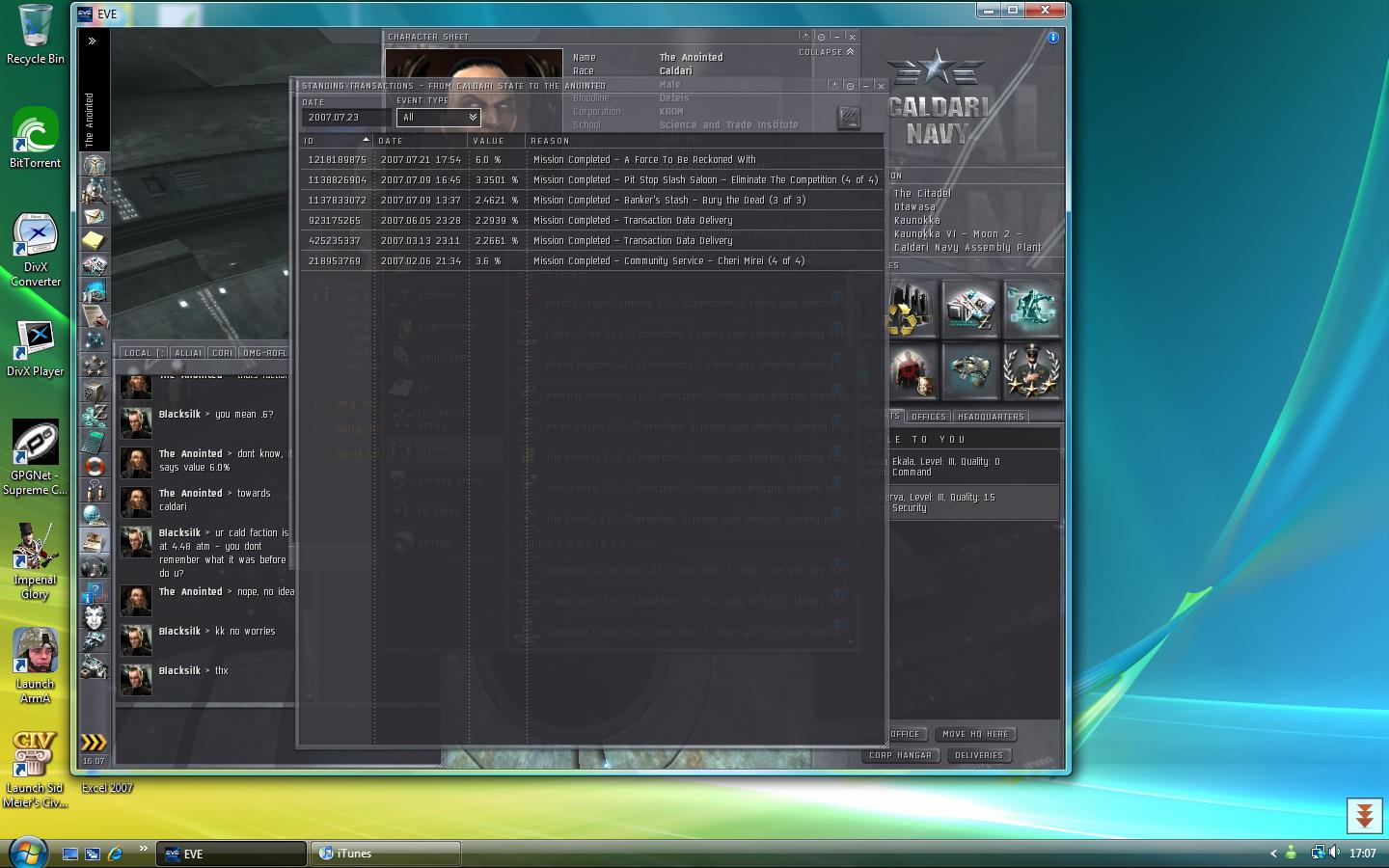
Task: Click The Anointed name in "nope" message
Action: [x=190, y=592]
